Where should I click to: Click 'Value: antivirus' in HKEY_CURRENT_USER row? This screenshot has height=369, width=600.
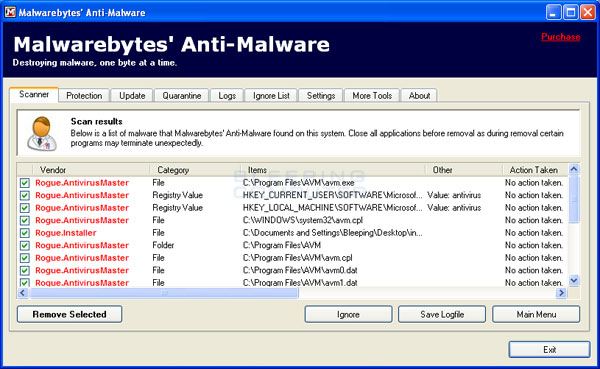pyautogui.click(x=454, y=196)
